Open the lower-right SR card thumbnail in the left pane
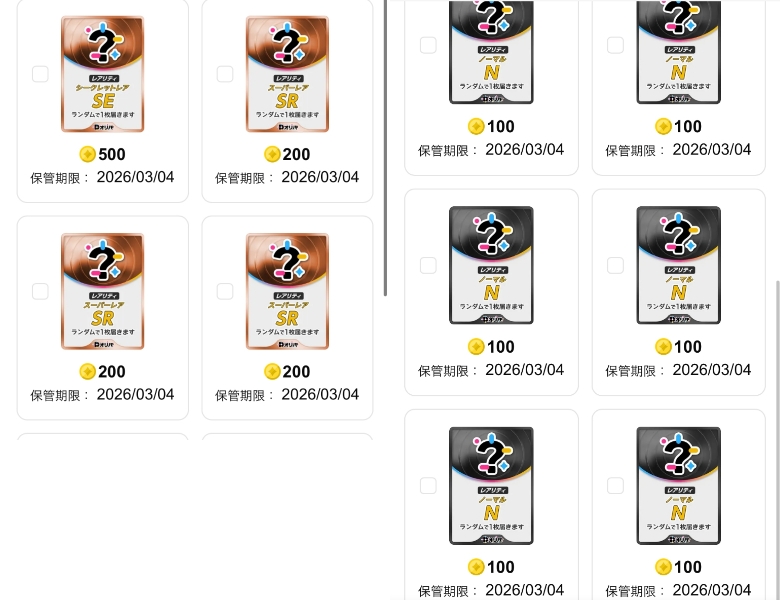 pyautogui.click(x=288, y=292)
